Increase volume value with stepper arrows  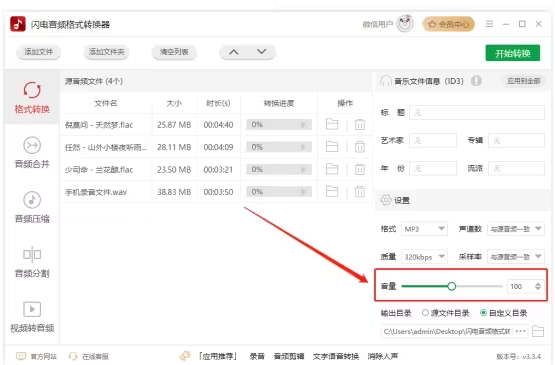[538, 284]
